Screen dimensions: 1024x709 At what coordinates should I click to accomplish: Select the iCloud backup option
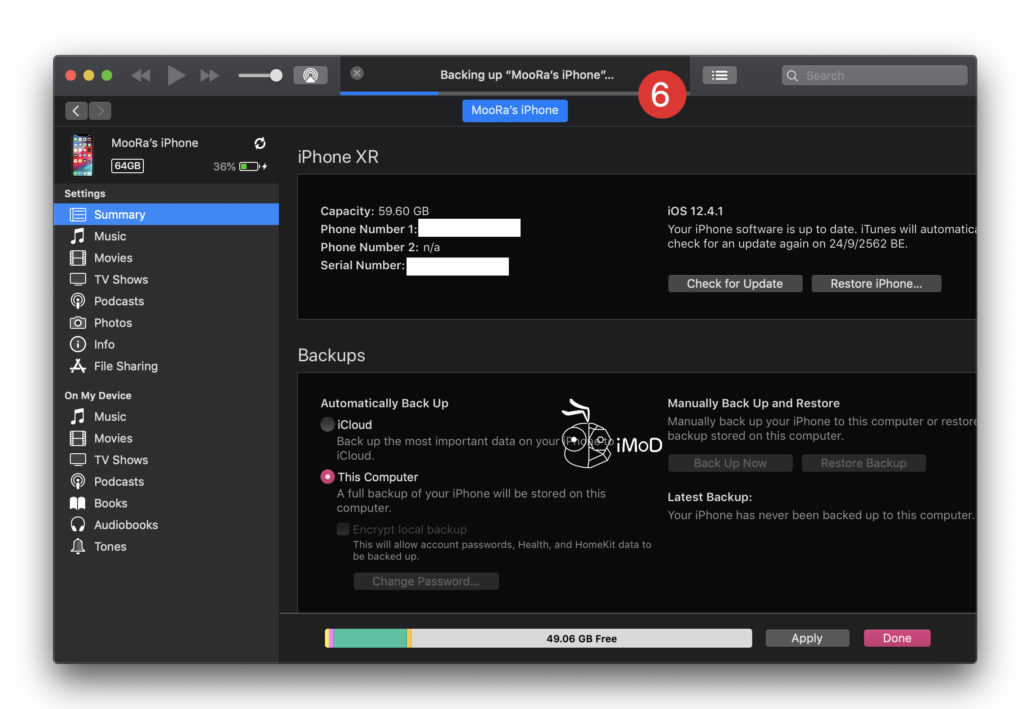coord(327,424)
